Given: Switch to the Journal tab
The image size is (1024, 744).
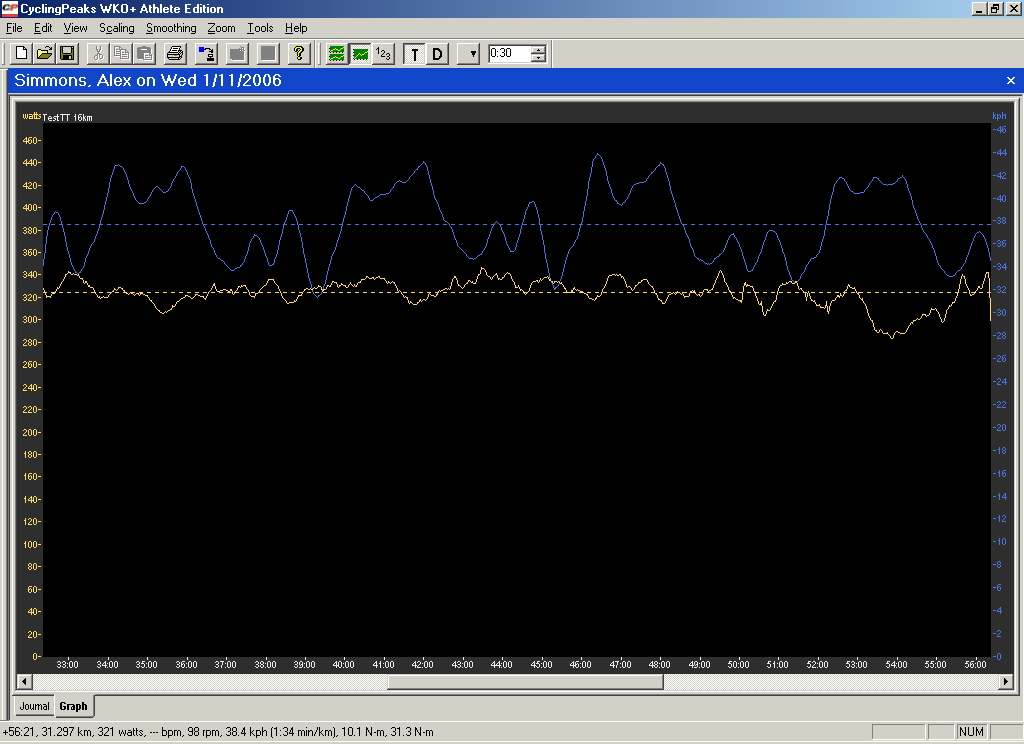Looking at the screenshot, I should pos(34,706).
